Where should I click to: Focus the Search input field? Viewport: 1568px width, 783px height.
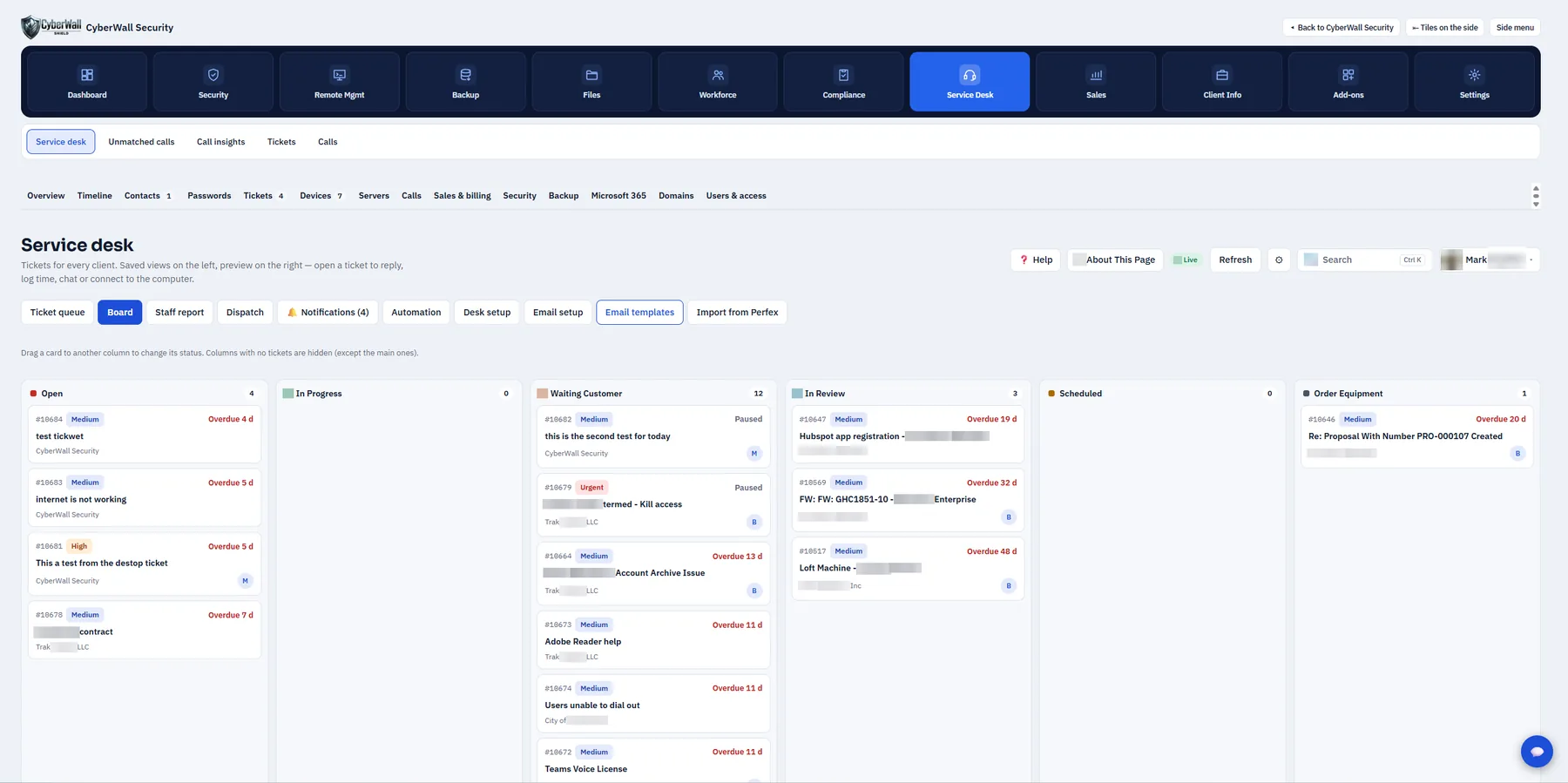[1365, 260]
